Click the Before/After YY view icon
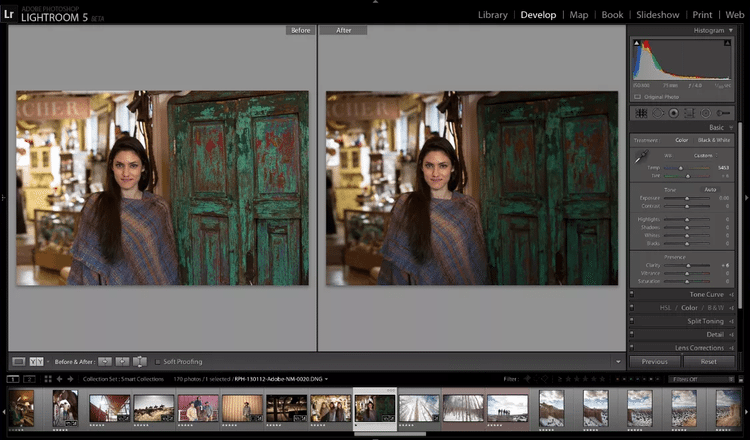The width and height of the screenshot is (750, 440). click(x=36, y=362)
